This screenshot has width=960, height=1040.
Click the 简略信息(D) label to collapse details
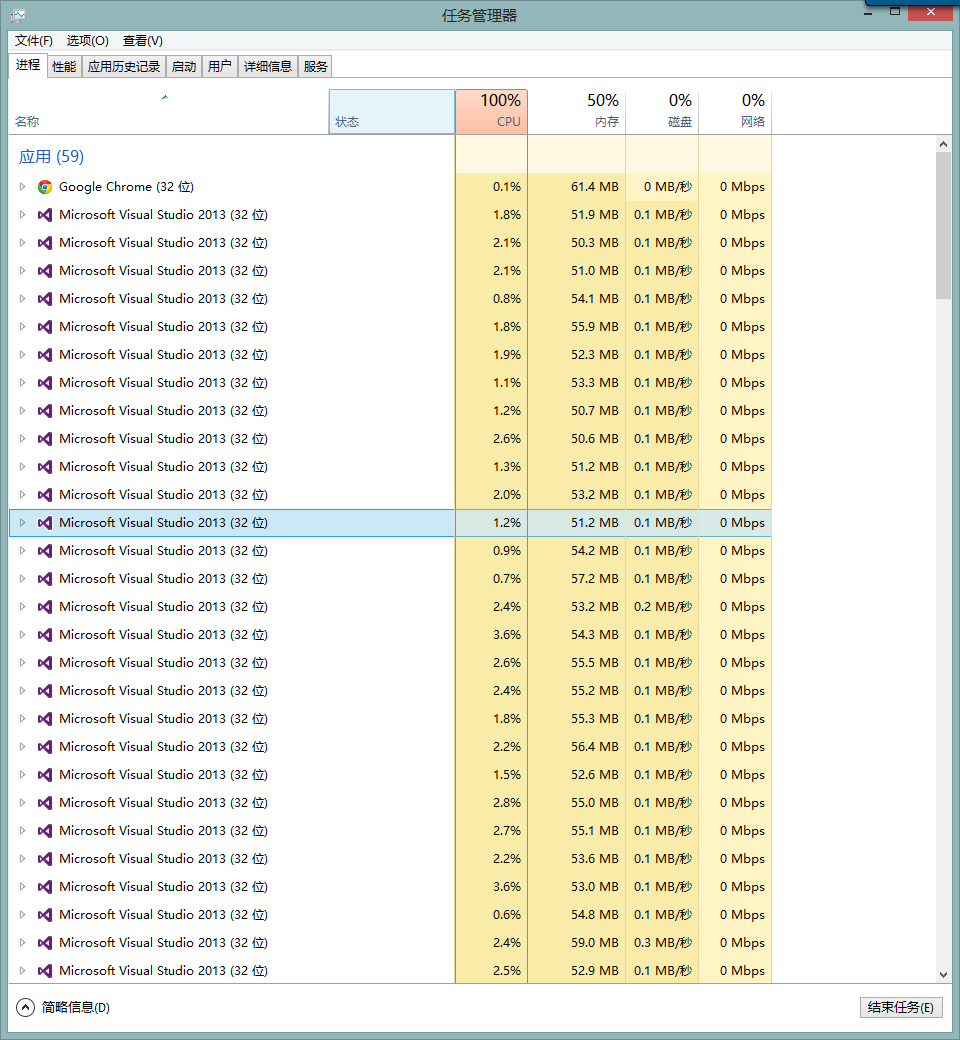pos(76,1008)
